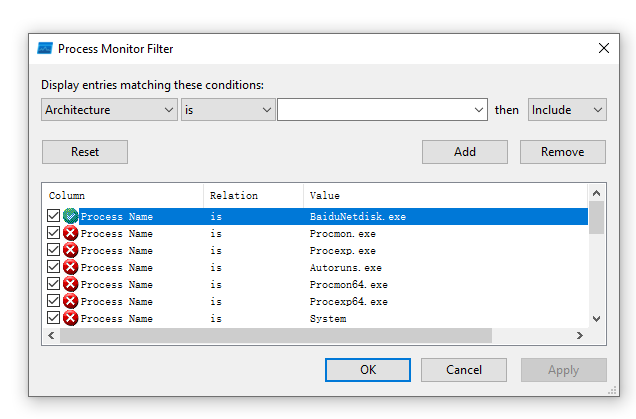Uncheck the Procexp64.exe filter checkbox
Viewport: 636px width, 419px height.
(x=53, y=301)
